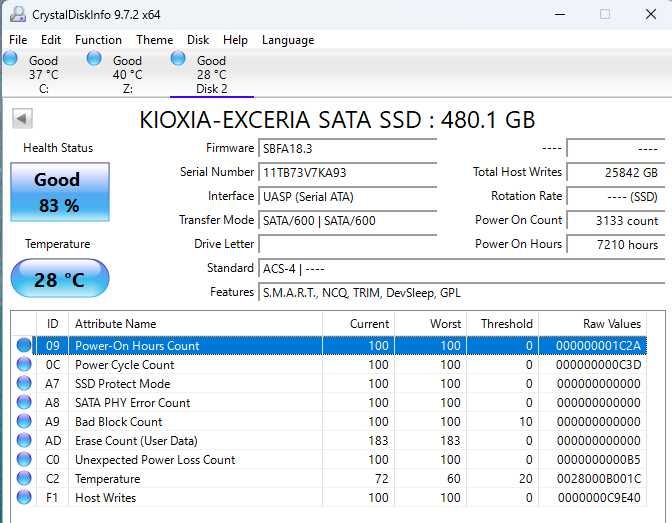Click the KIOXIA-EXCERIA SATA SSD title
672x523 pixels.
[x=337, y=120]
